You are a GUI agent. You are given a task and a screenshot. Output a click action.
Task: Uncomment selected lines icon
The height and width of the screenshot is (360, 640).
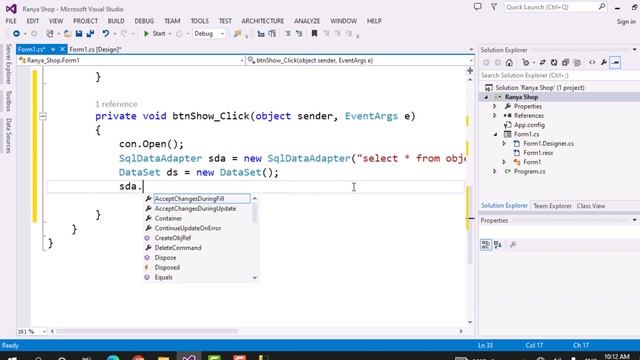(299, 34)
